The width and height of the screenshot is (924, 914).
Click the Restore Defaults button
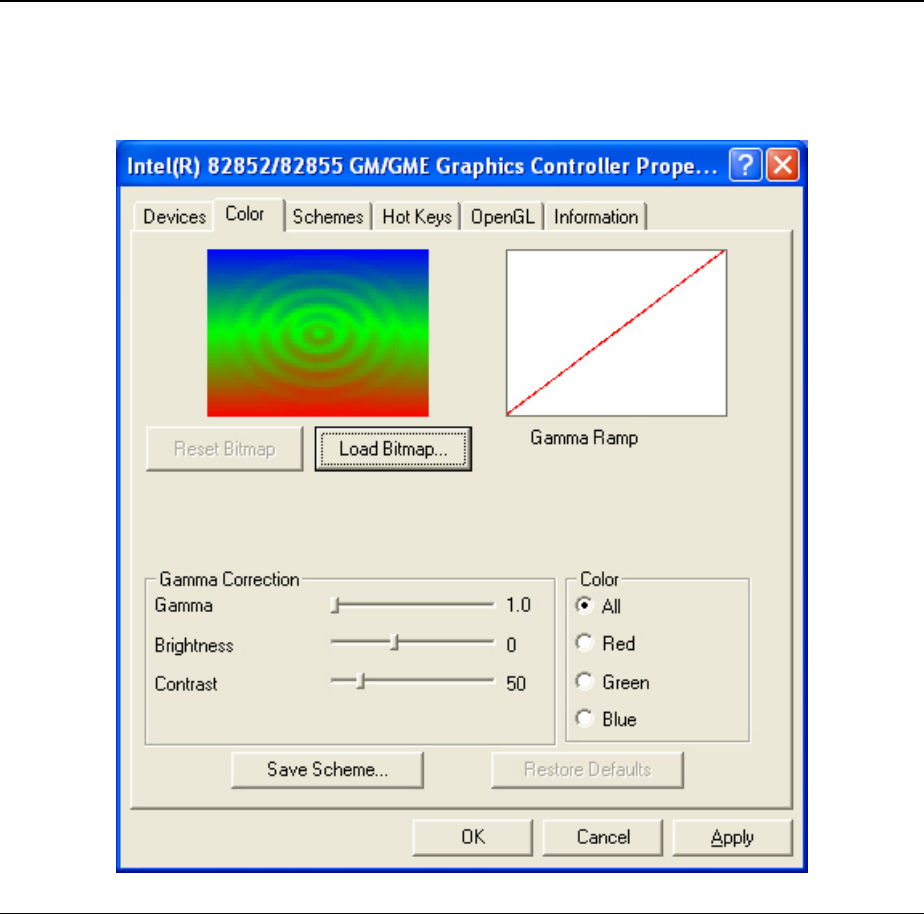[588, 770]
